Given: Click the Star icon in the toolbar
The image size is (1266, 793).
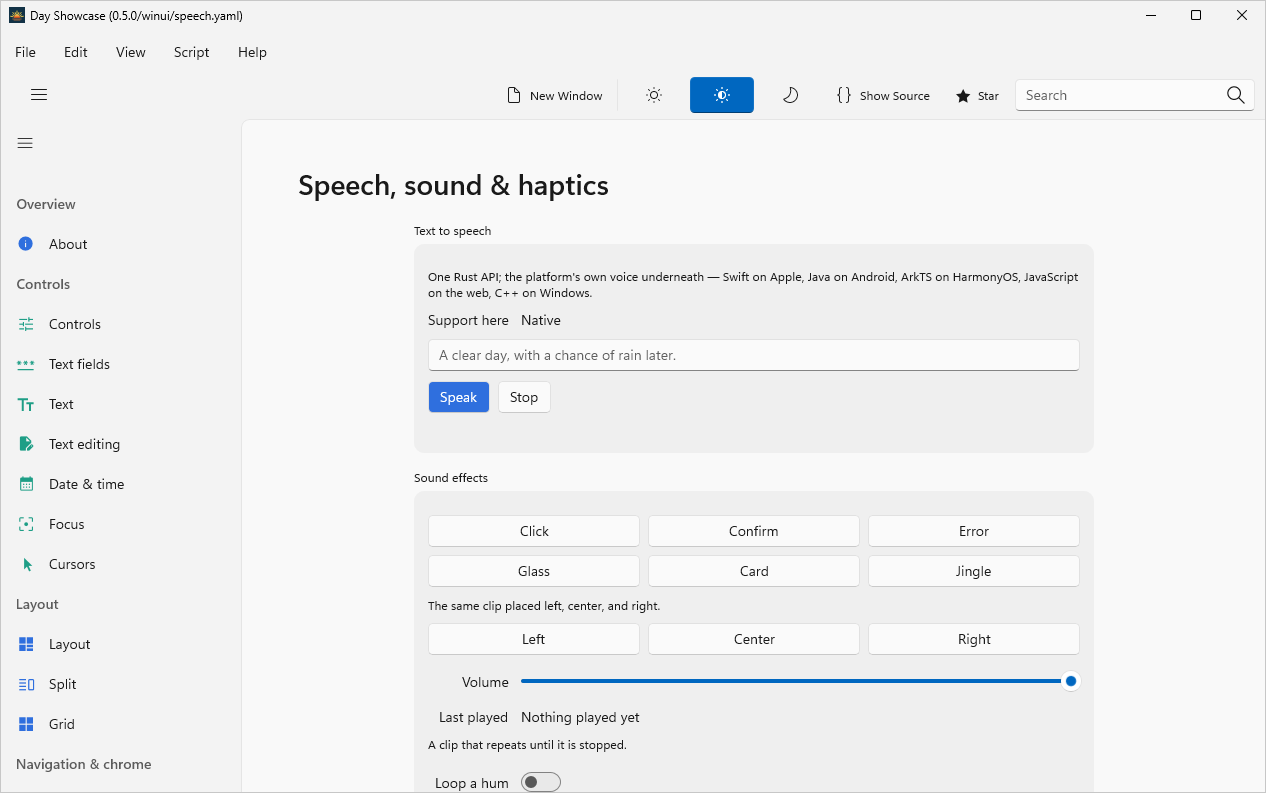Looking at the screenshot, I should tap(963, 96).
